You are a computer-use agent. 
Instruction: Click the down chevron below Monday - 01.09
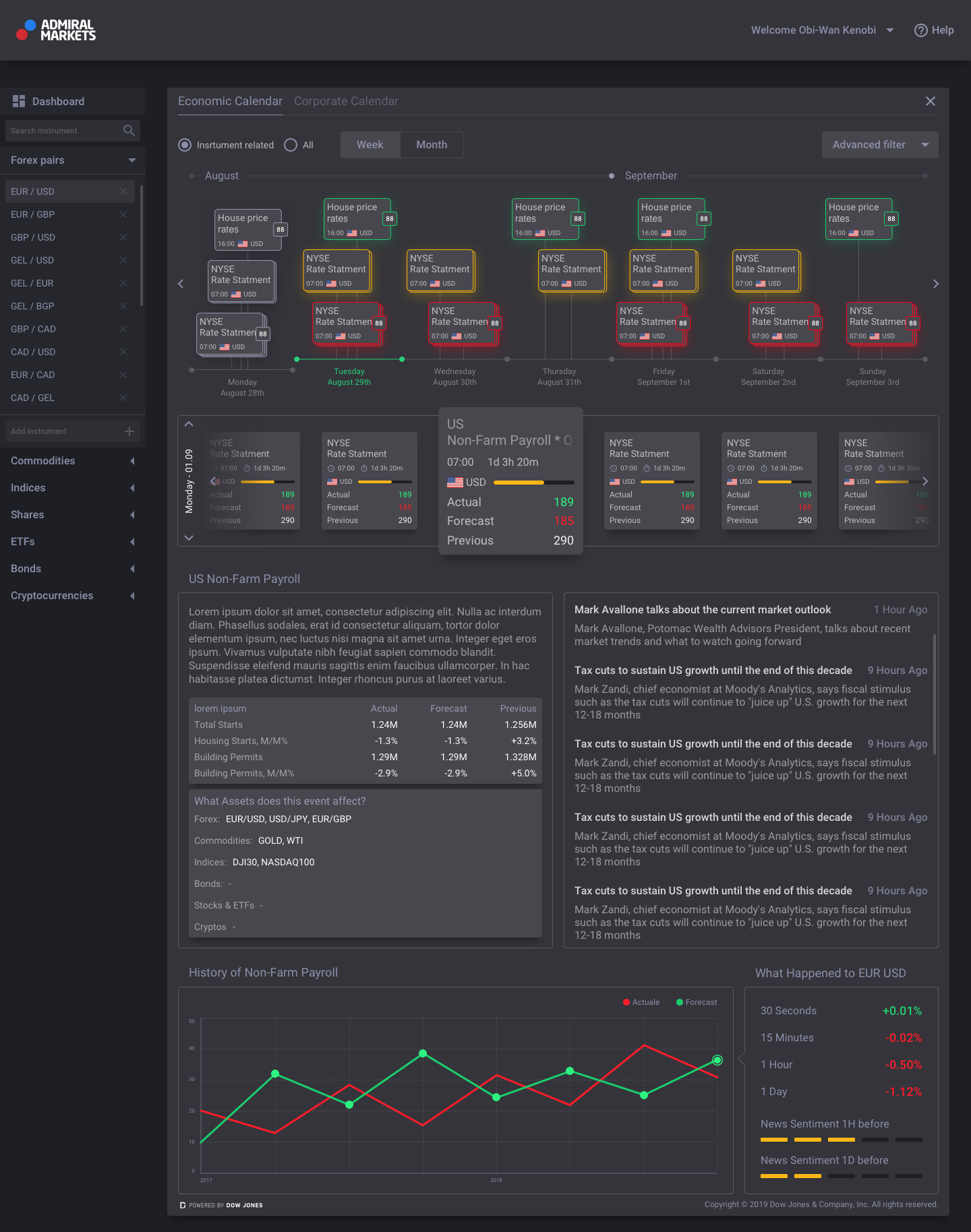(x=189, y=538)
